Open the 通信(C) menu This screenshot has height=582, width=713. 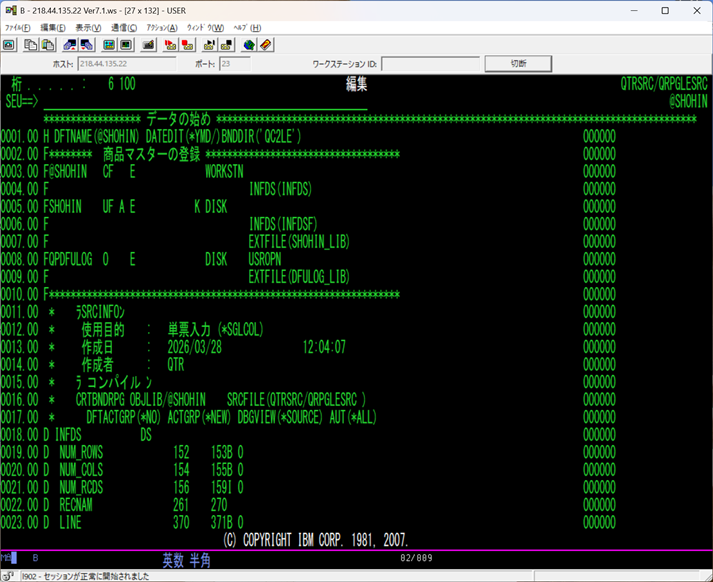click(x=125, y=27)
